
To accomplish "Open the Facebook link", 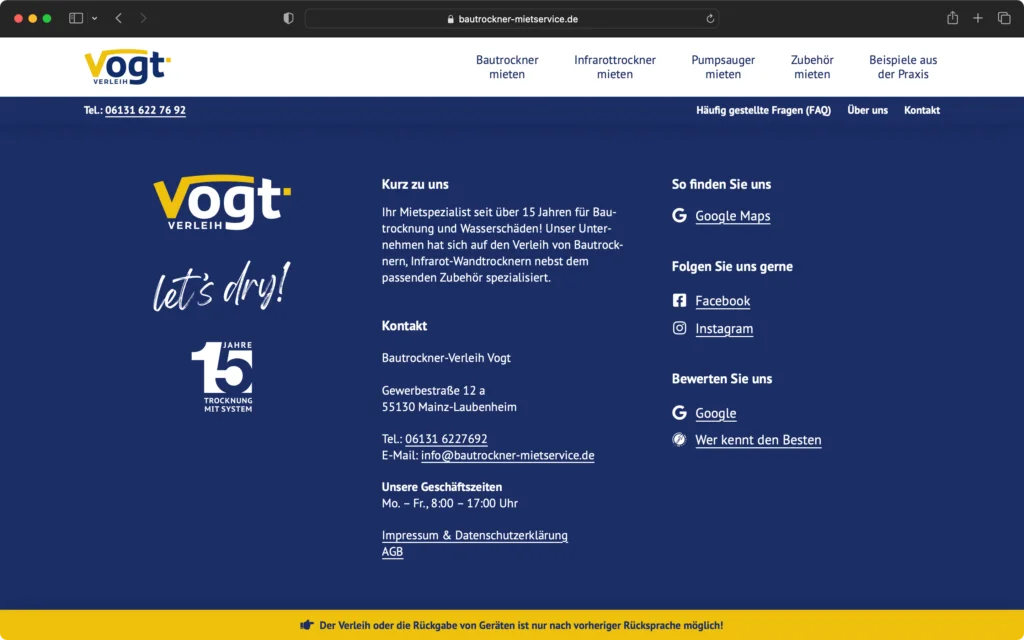I will pyautogui.click(x=722, y=301).
